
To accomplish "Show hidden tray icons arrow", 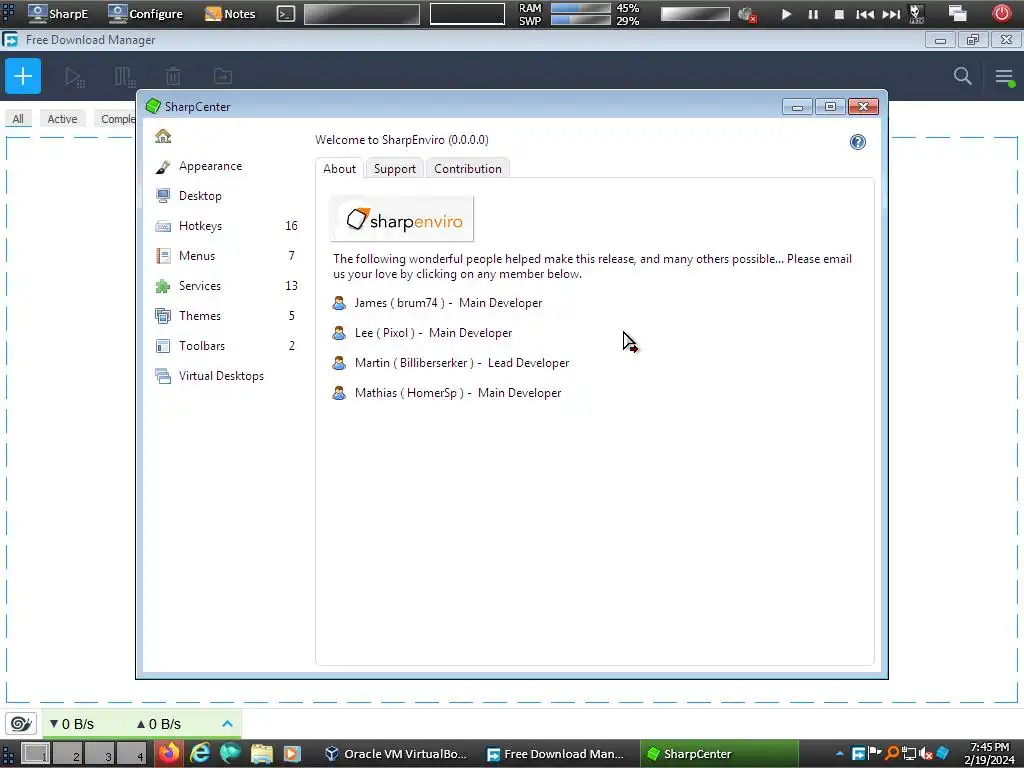I will 839,754.
